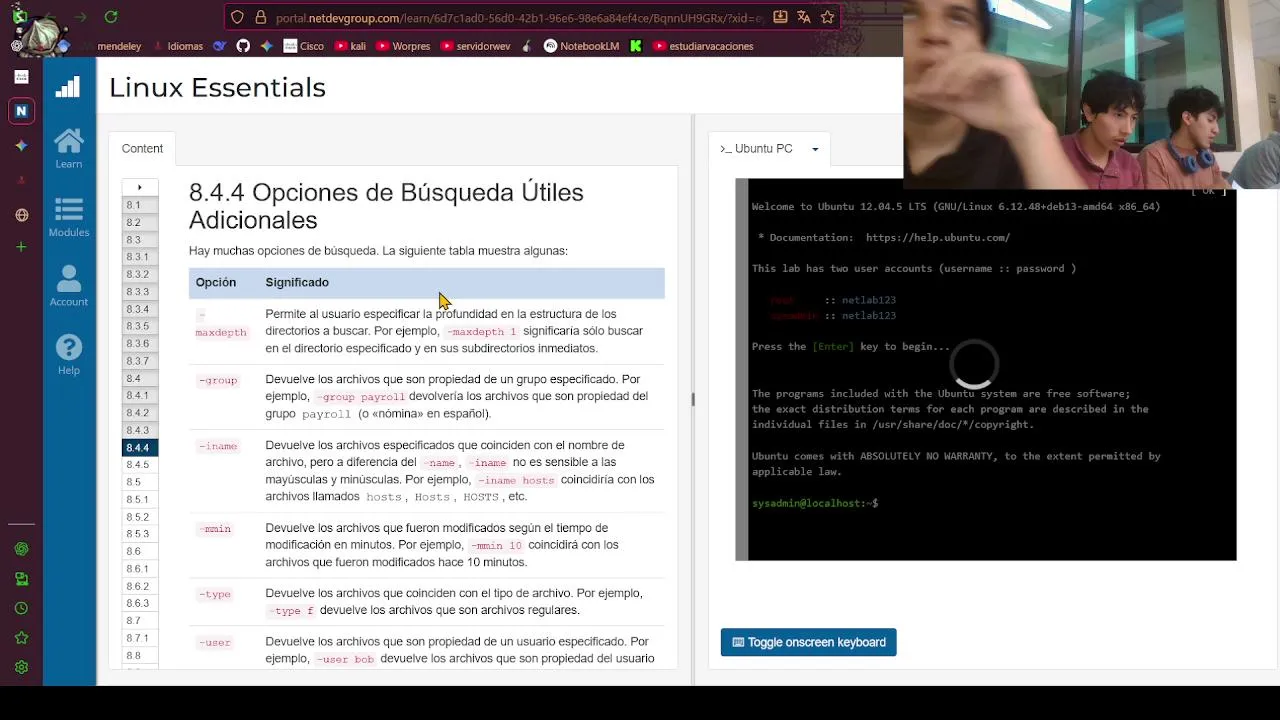Go to section 8.5
This screenshot has height=720, width=1280.
(140, 482)
